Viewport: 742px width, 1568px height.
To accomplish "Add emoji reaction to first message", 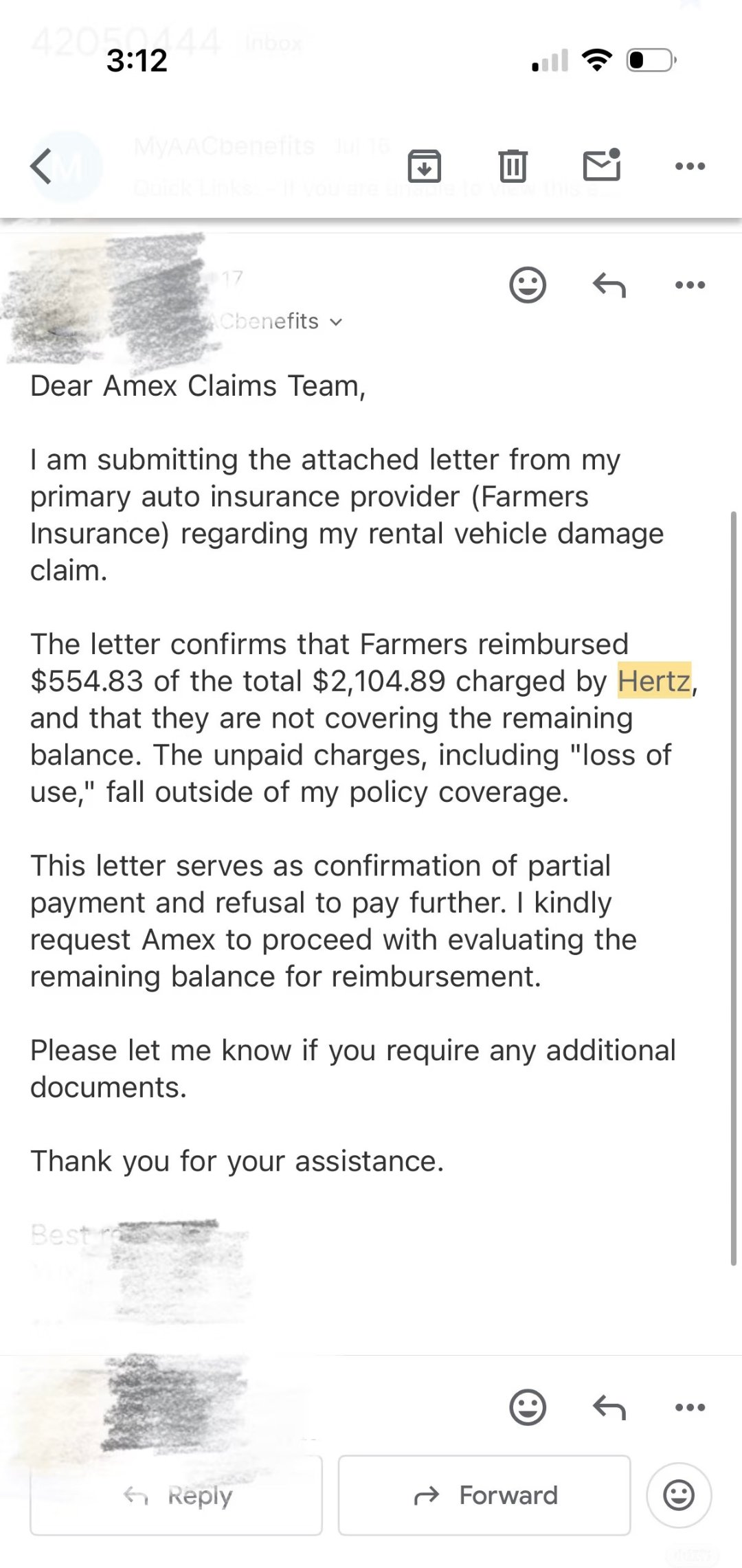I will tap(528, 284).
